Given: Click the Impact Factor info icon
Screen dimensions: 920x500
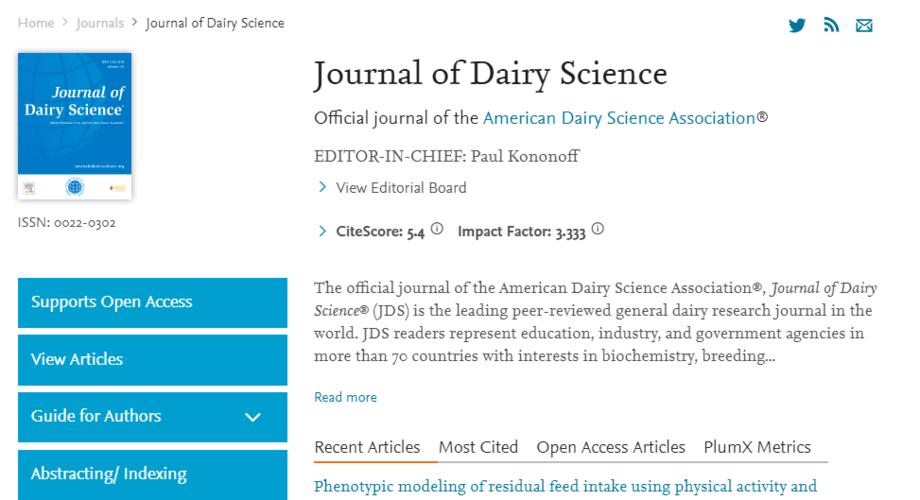Looking at the screenshot, I should point(597,229).
